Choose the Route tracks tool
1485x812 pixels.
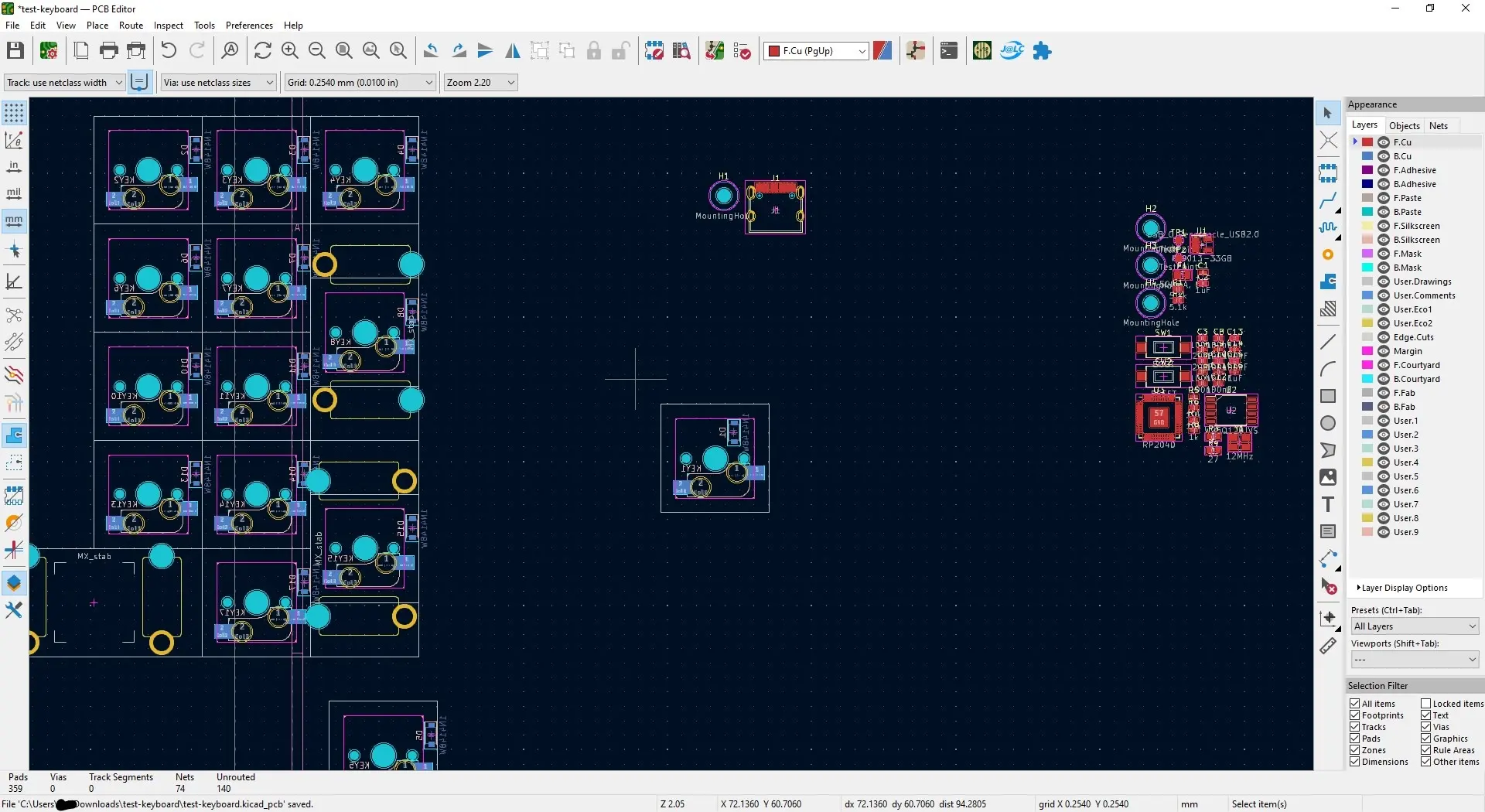pos(1328,201)
